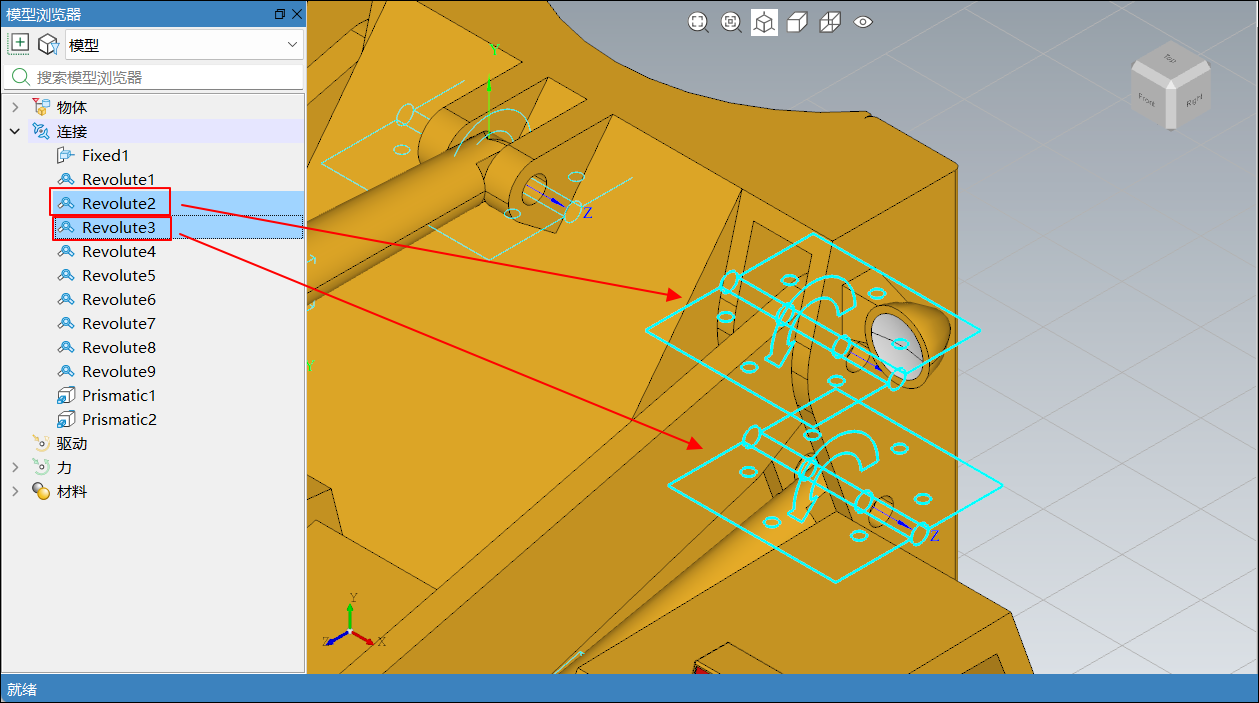Viewport: 1259px width, 703px height.
Task: Switch to the shaded solid cube display icon
Action: click(x=797, y=23)
